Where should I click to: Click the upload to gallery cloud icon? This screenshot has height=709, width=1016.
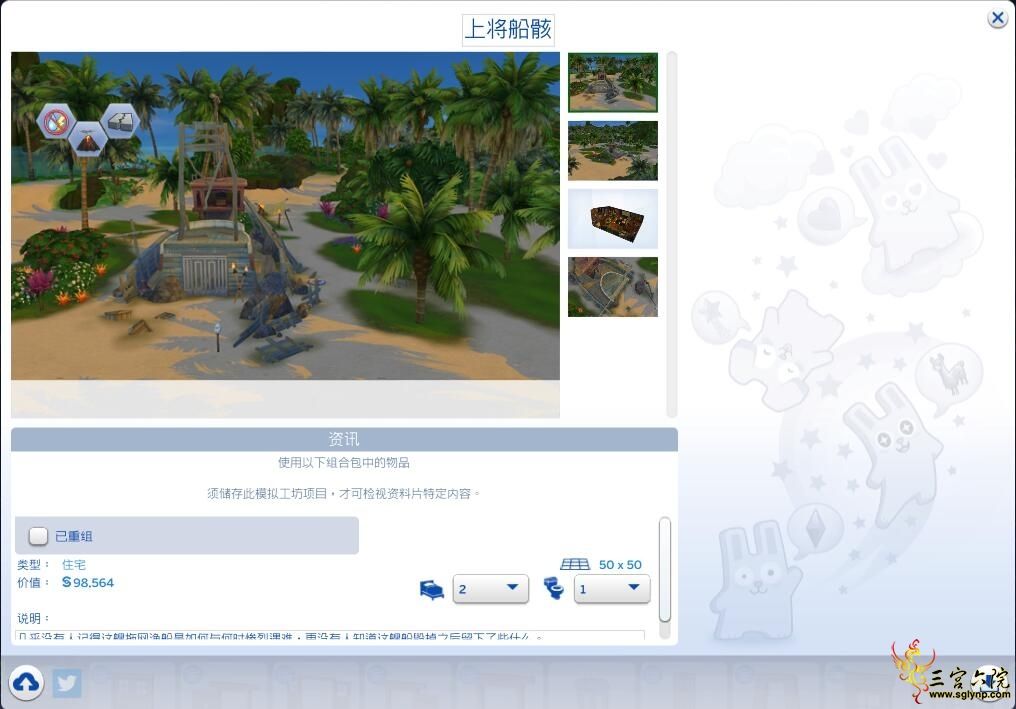click(x=27, y=682)
